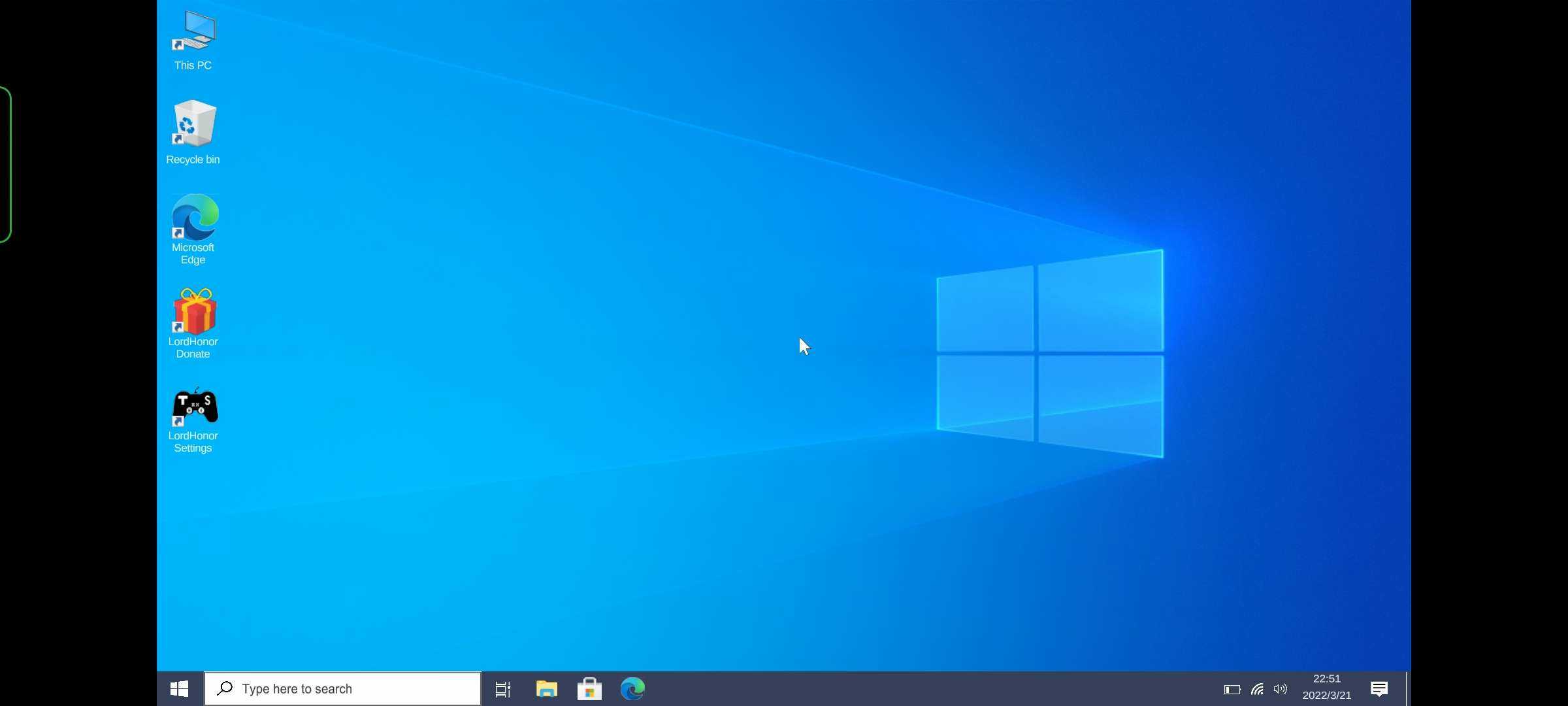Screen dimensions: 1568x706
Task: Select the LordHonor Donate gift icon
Action: pyautogui.click(x=193, y=324)
